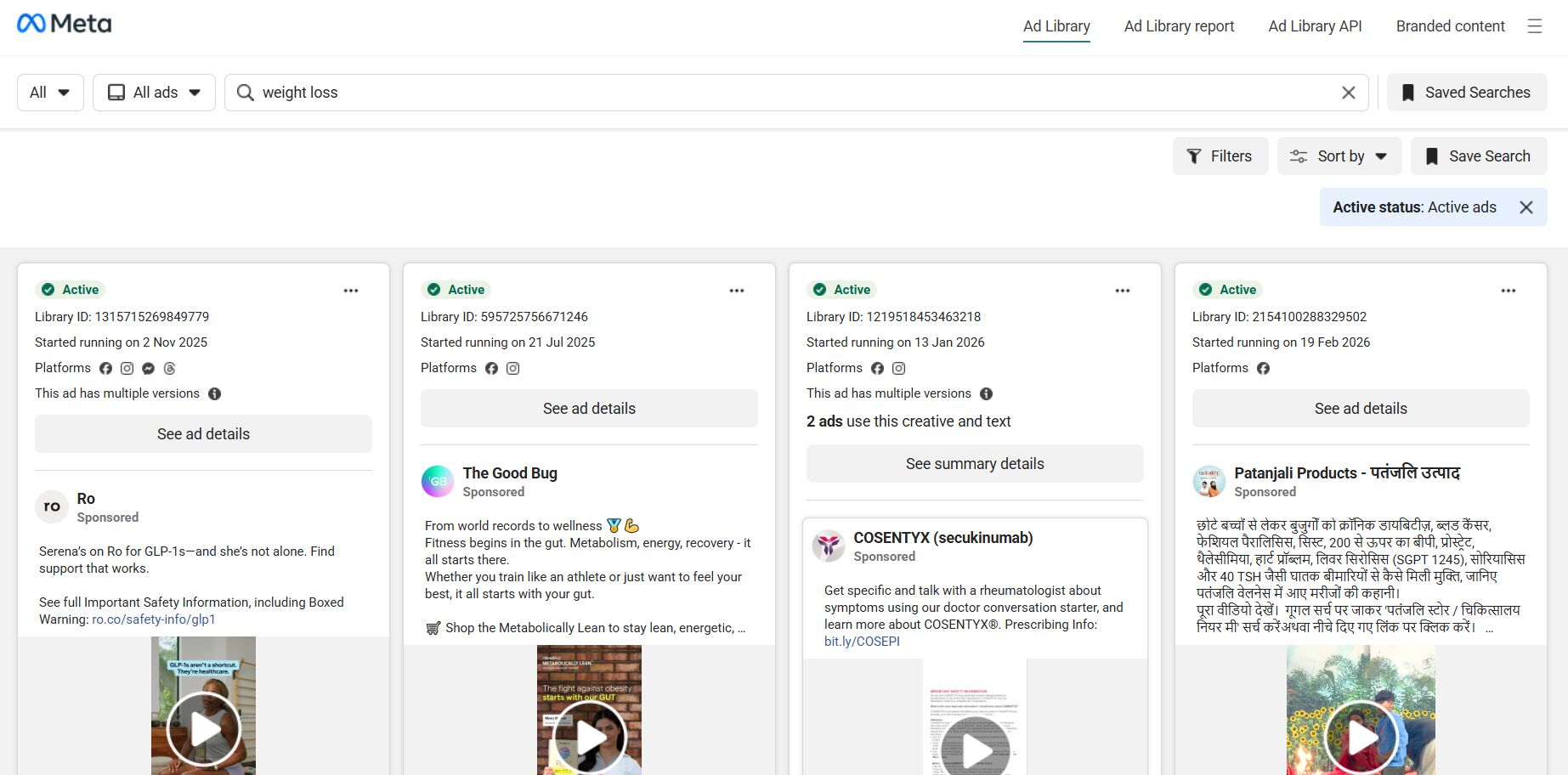1568x775 pixels.
Task: Open the three-dot menu on the Ro ad
Action: 351,291
